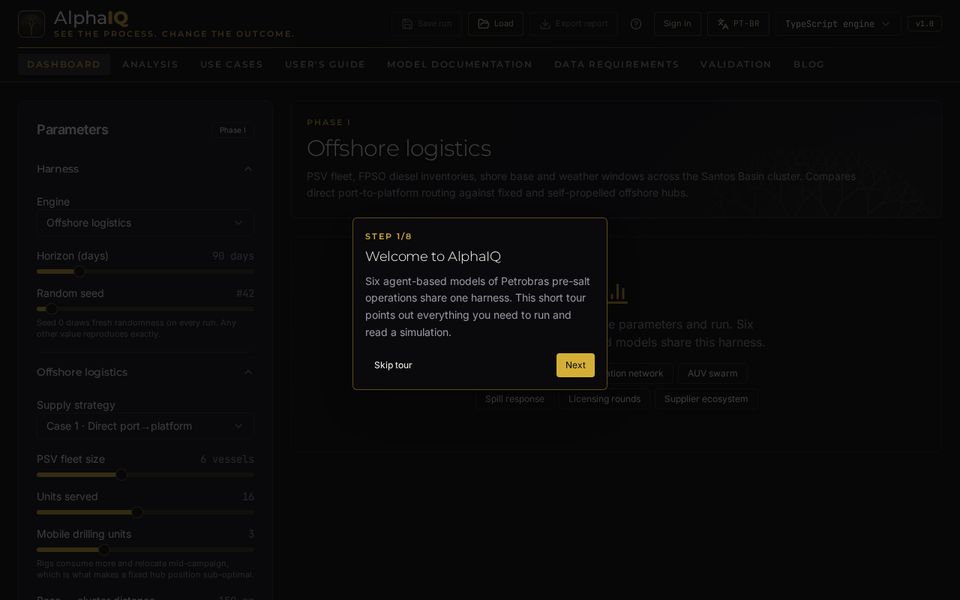This screenshot has height=600, width=960.
Task: Switch language with PT-BR button
Action: (738, 24)
